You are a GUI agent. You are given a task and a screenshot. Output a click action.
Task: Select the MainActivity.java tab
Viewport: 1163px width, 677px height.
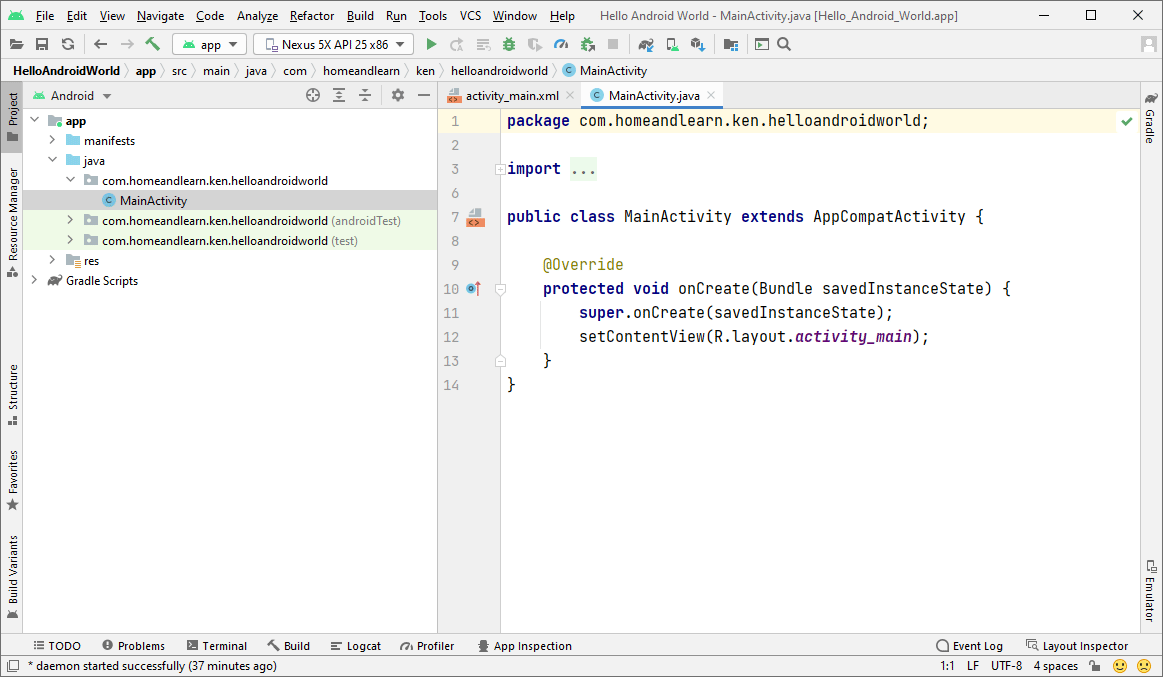(653, 96)
